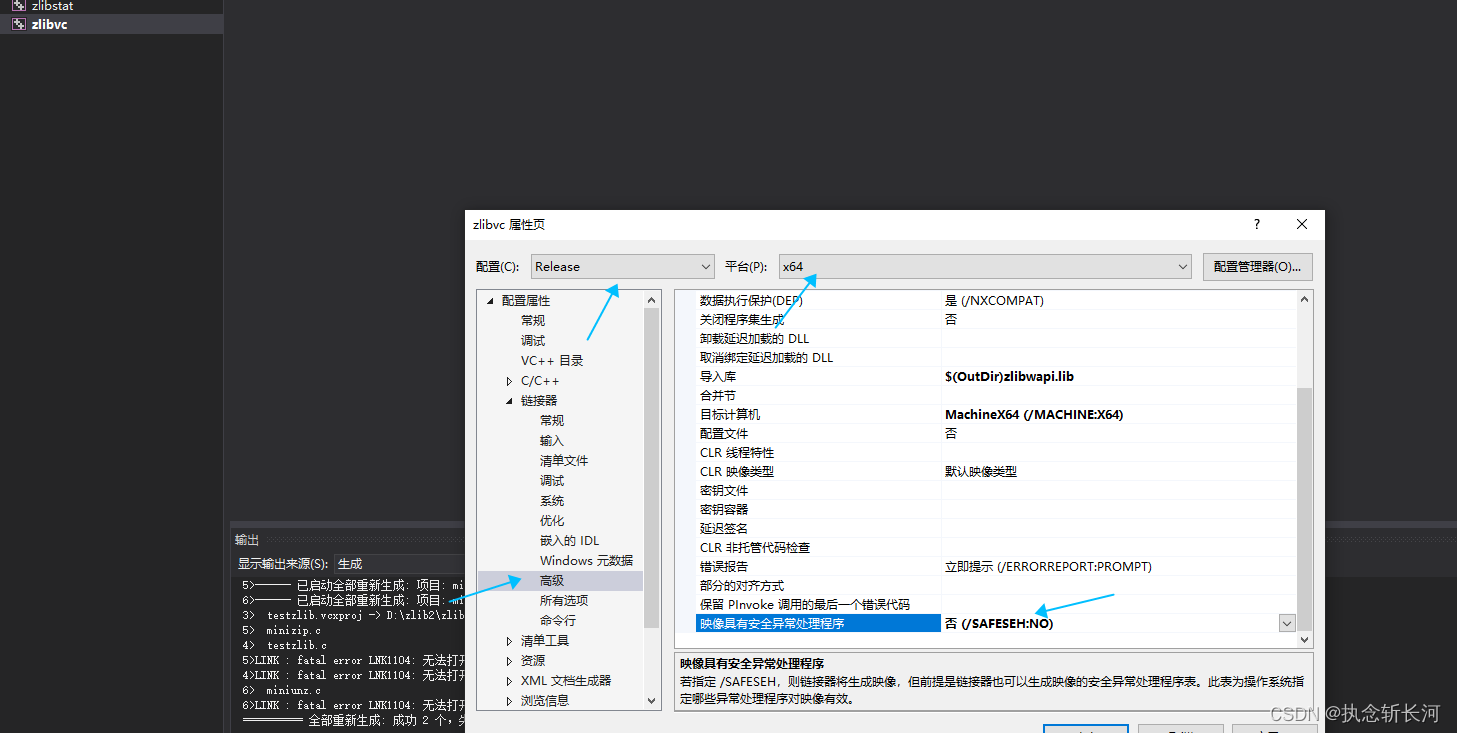Select 输入 under 链接器
The width and height of the screenshot is (1457, 733).
click(552, 441)
